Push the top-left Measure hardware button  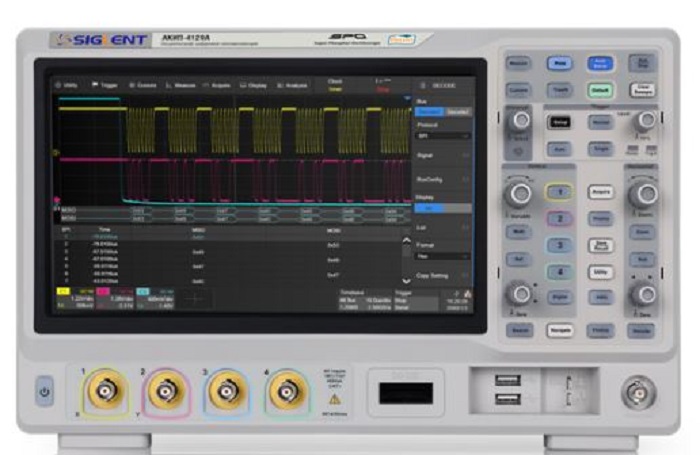click(518, 63)
